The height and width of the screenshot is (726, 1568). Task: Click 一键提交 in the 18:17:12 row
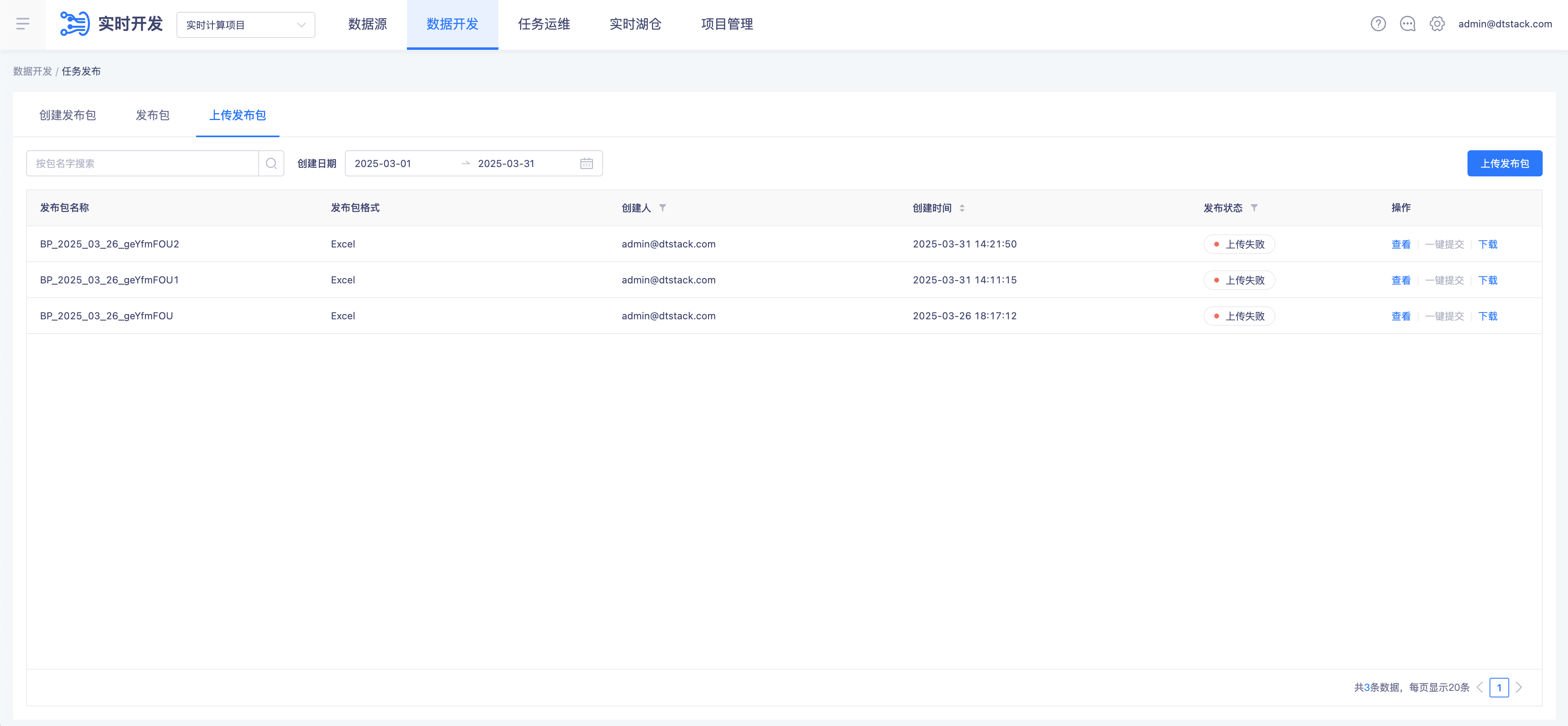1444,316
